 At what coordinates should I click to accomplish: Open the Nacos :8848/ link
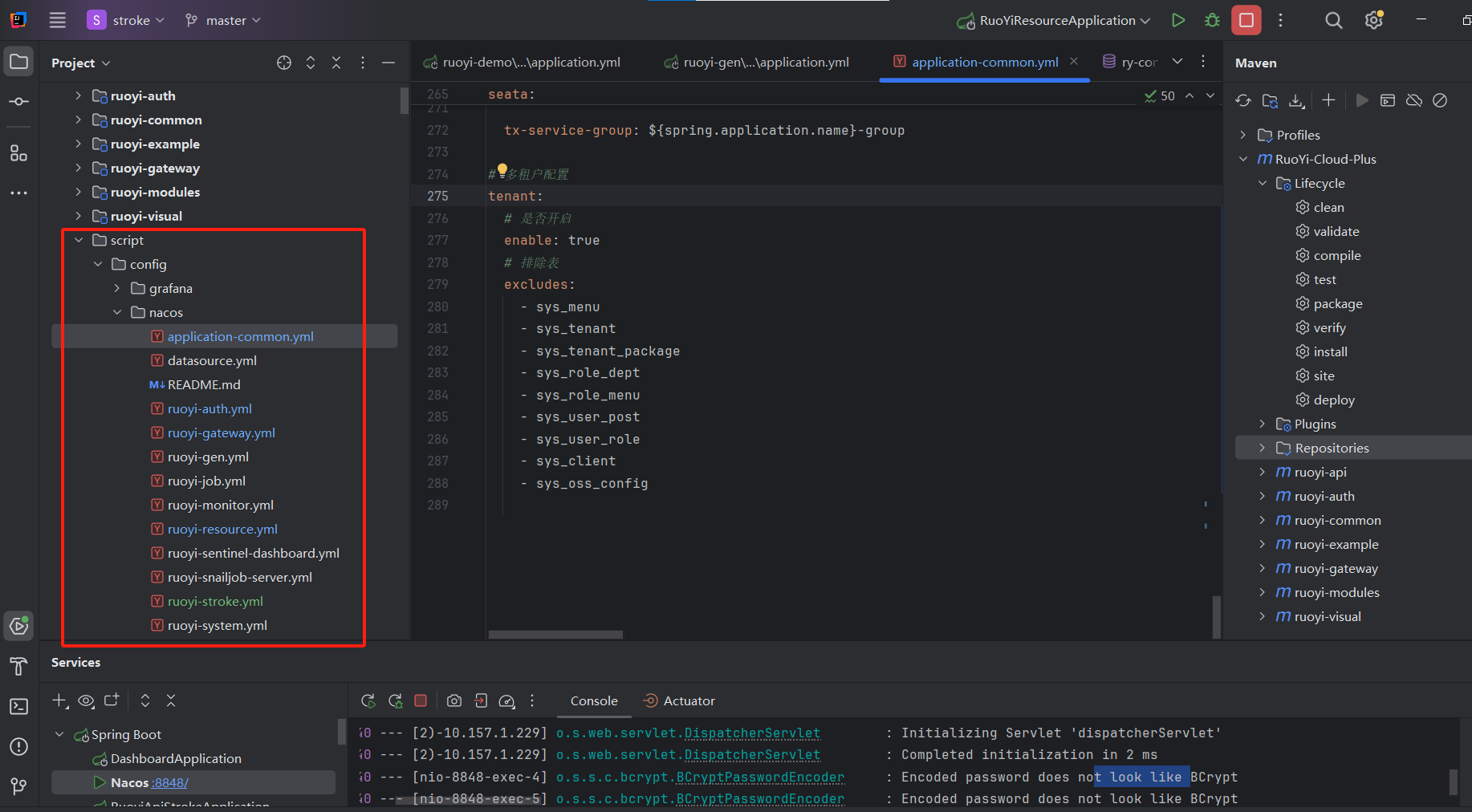(169, 782)
